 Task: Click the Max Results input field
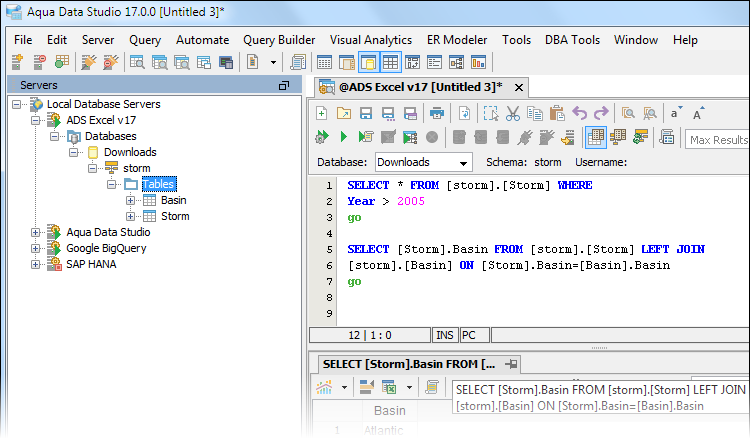point(717,140)
